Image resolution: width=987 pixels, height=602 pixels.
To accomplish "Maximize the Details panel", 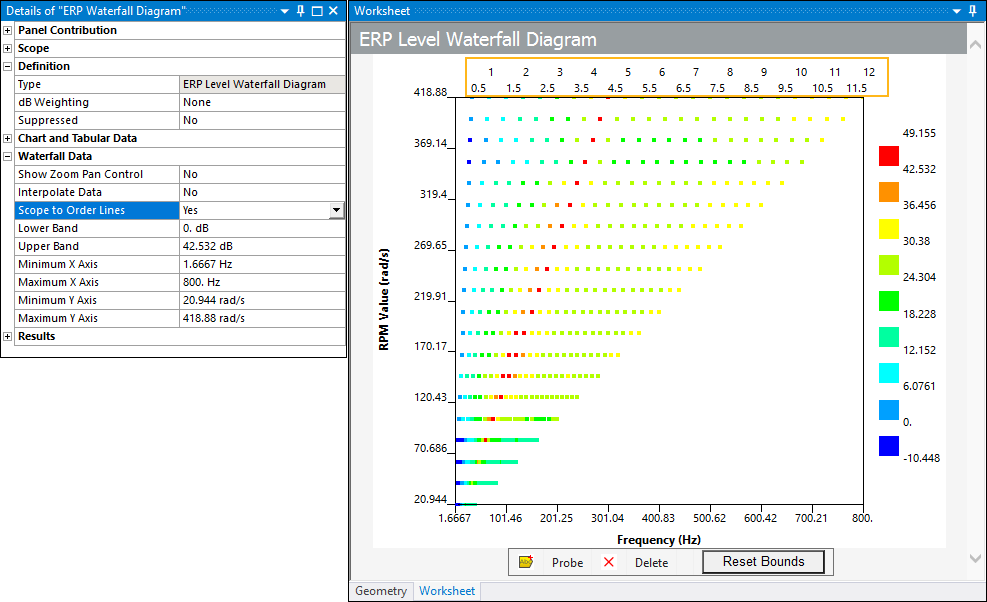I will pos(317,10).
